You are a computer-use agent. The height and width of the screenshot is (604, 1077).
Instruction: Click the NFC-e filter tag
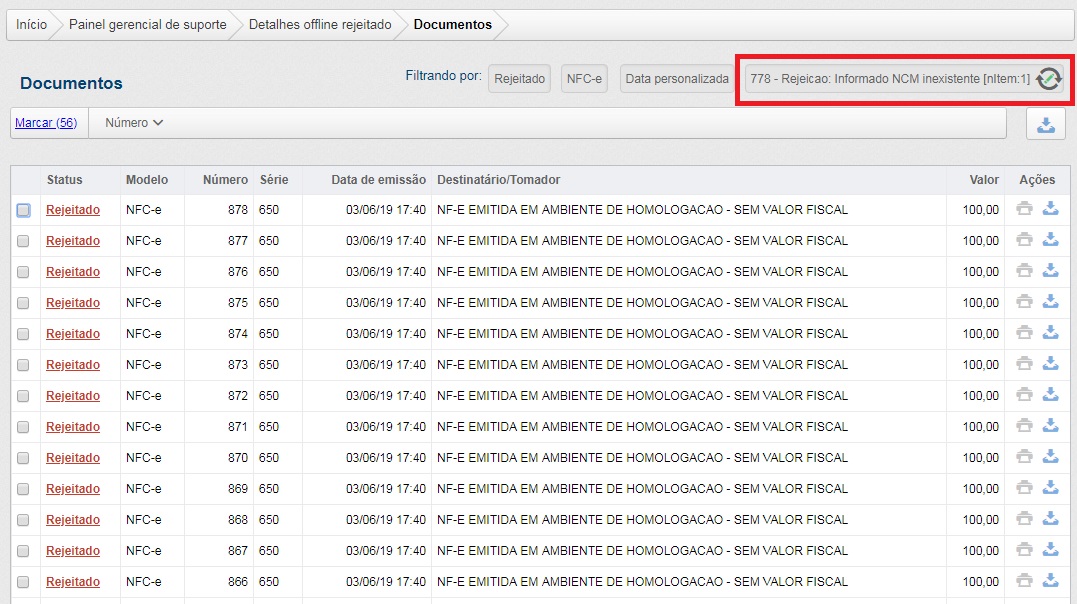click(584, 78)
